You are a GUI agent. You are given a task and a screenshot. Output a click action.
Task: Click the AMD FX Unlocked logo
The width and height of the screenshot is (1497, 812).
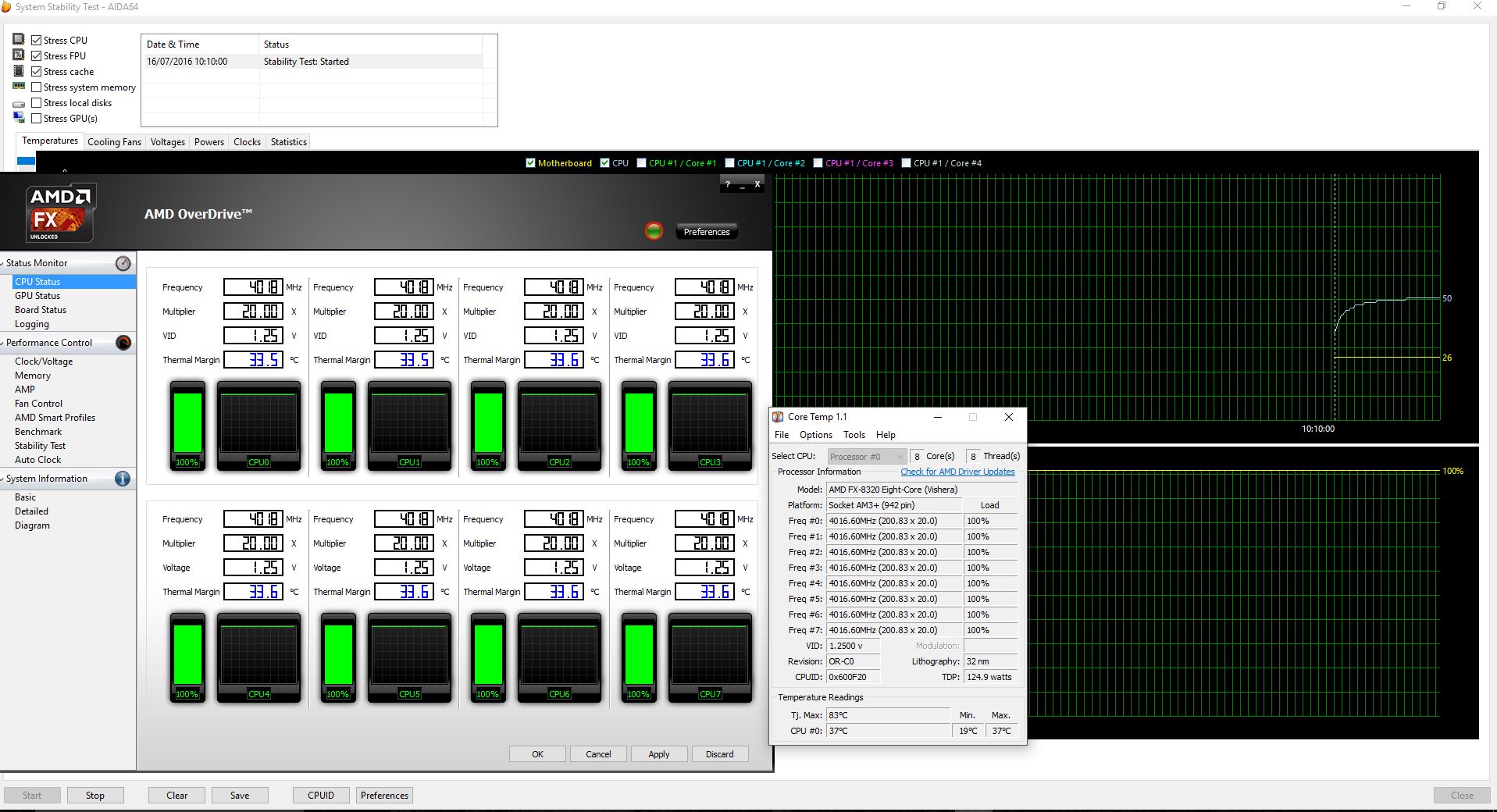pyautogui.click(x=61, y=212)
